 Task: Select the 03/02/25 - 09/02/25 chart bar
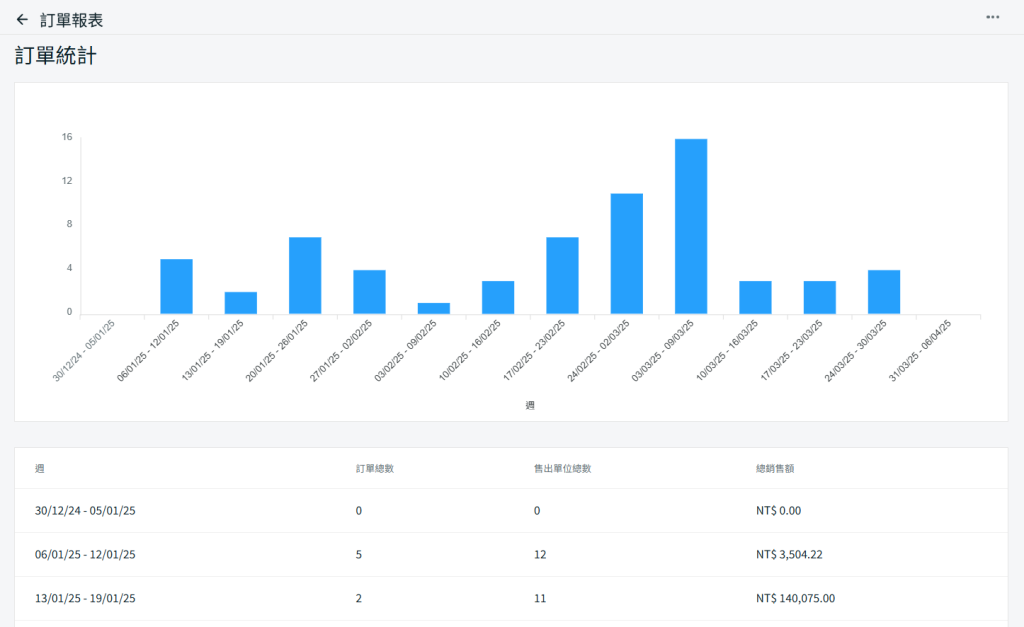pyautogui.click(x=434, y=308)
